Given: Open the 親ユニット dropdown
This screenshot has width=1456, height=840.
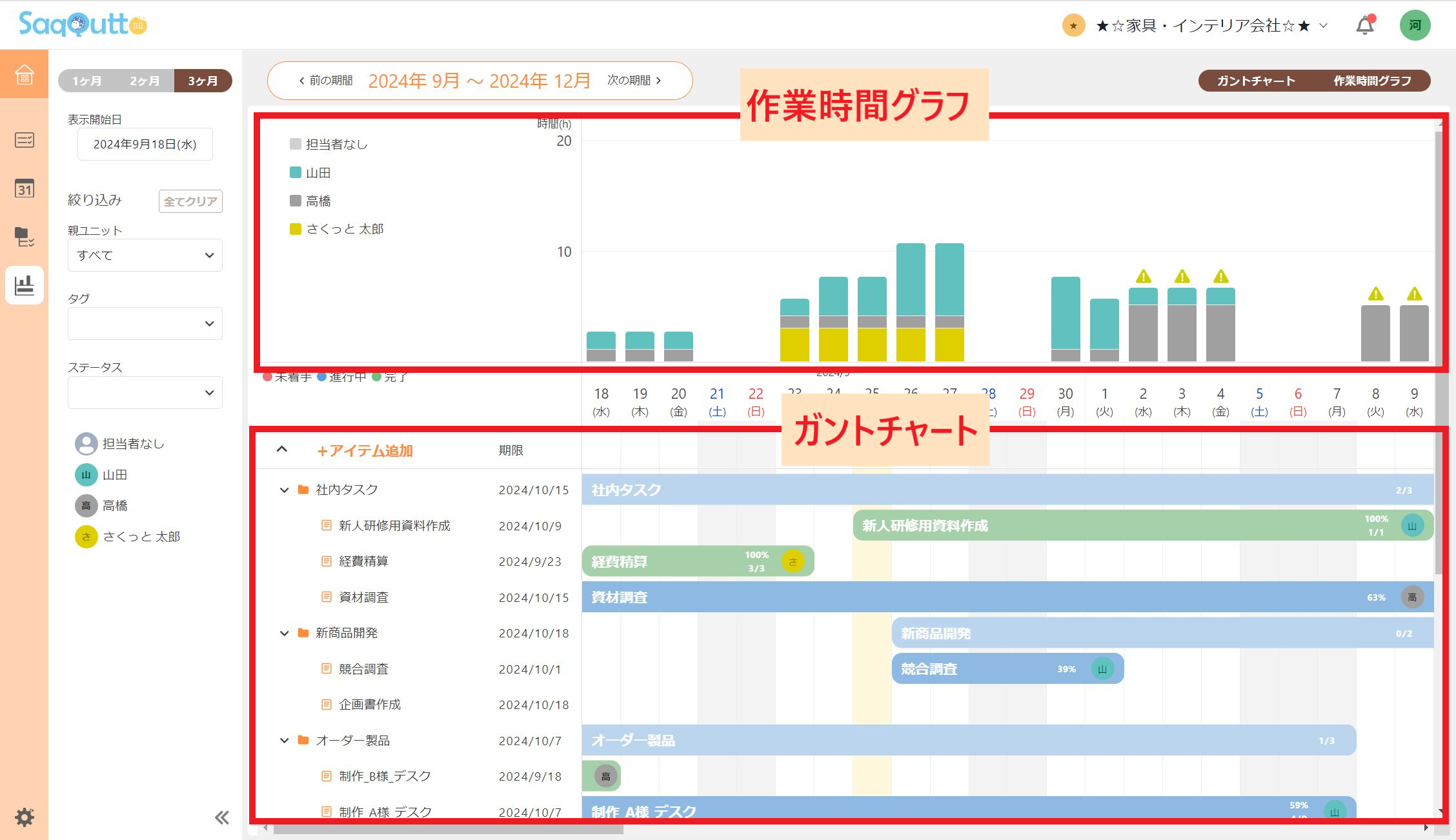Looking at the screenshot, I should (145, 255).
